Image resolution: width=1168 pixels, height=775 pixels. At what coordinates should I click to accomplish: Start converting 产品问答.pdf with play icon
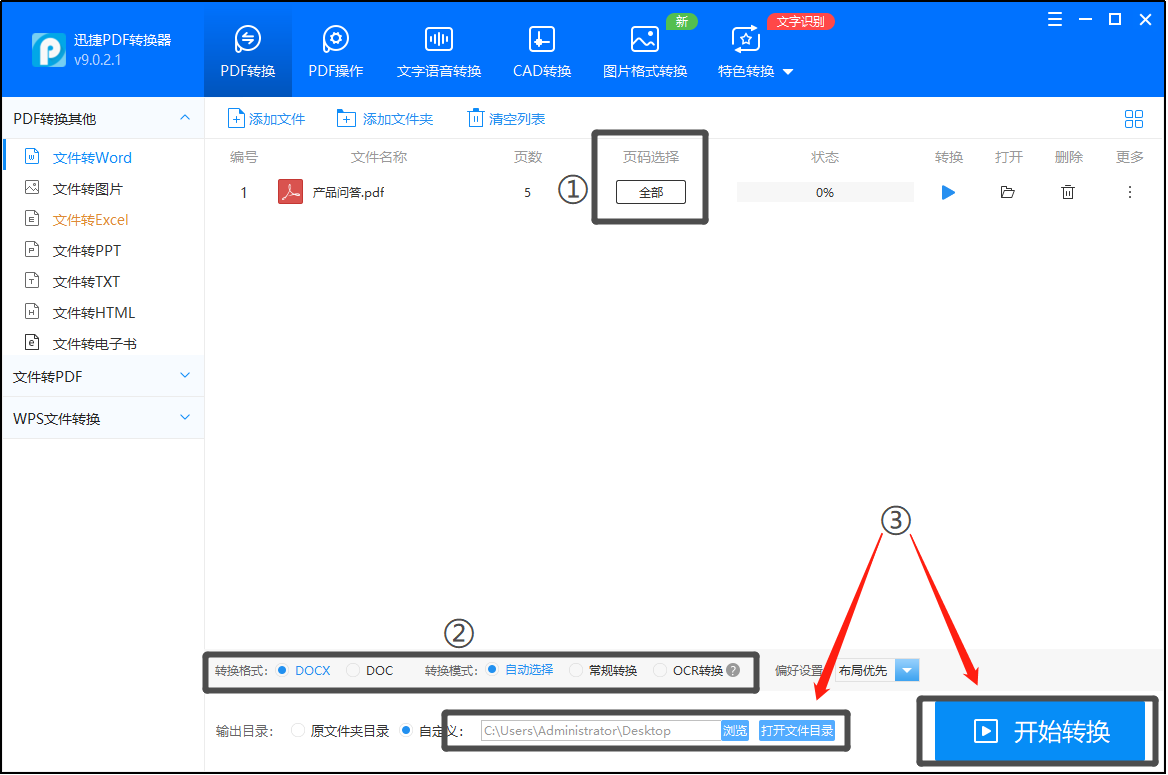(948, 192)
